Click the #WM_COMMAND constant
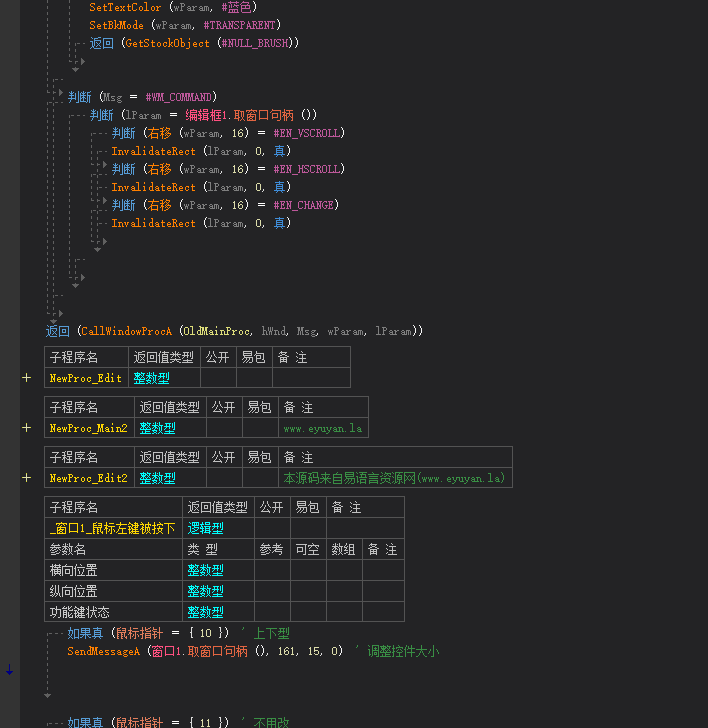 point(178,97)
